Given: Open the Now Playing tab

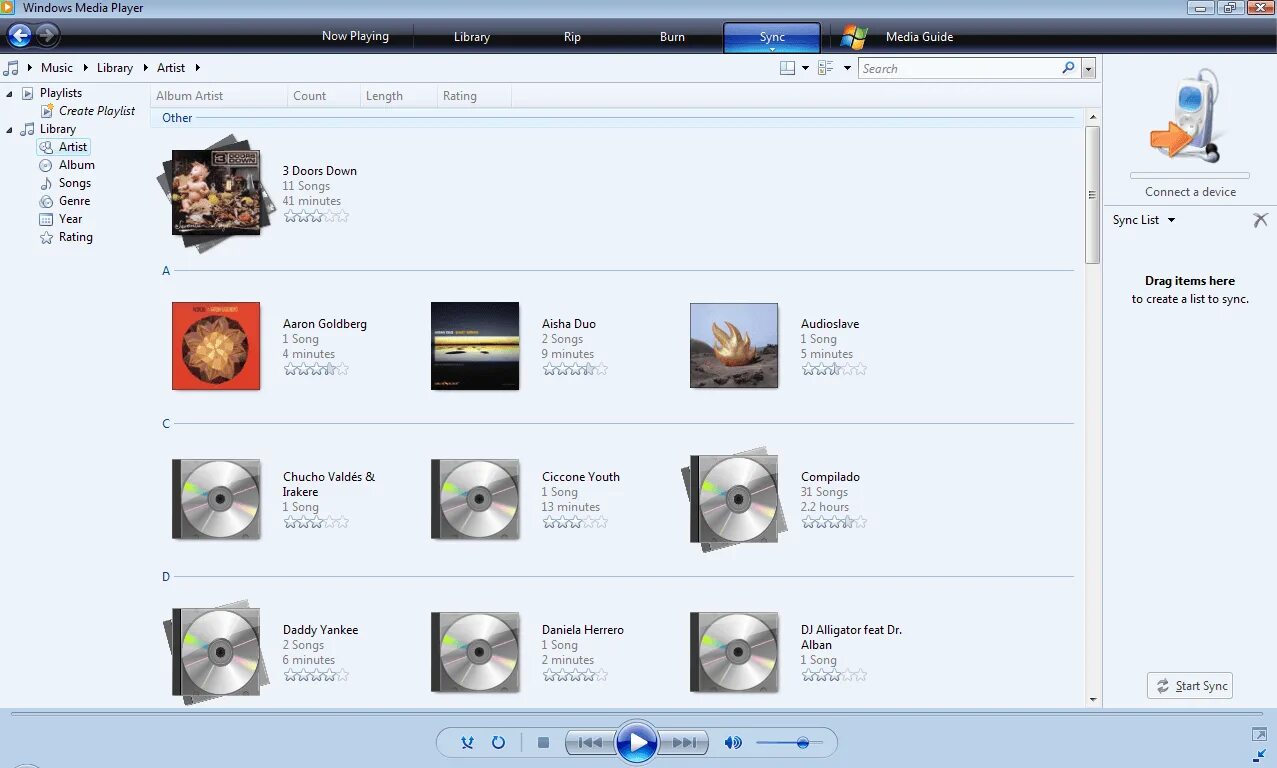Looking at the screenshot, I should coord(355,36).
